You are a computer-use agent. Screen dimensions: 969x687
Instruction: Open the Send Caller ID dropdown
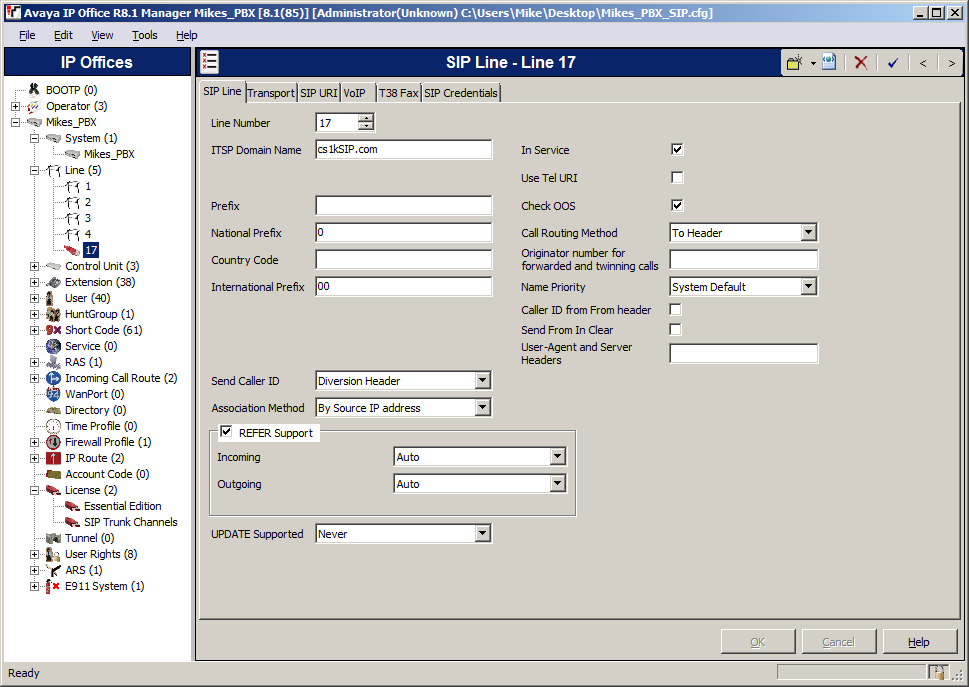point(483,381)
